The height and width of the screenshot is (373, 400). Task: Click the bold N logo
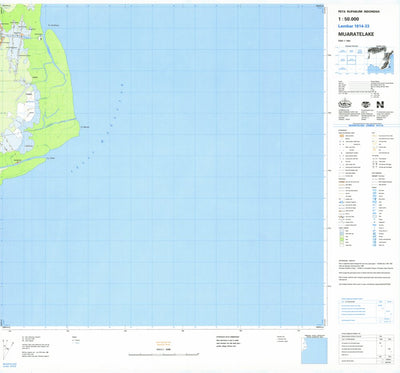tap(380, 105)
